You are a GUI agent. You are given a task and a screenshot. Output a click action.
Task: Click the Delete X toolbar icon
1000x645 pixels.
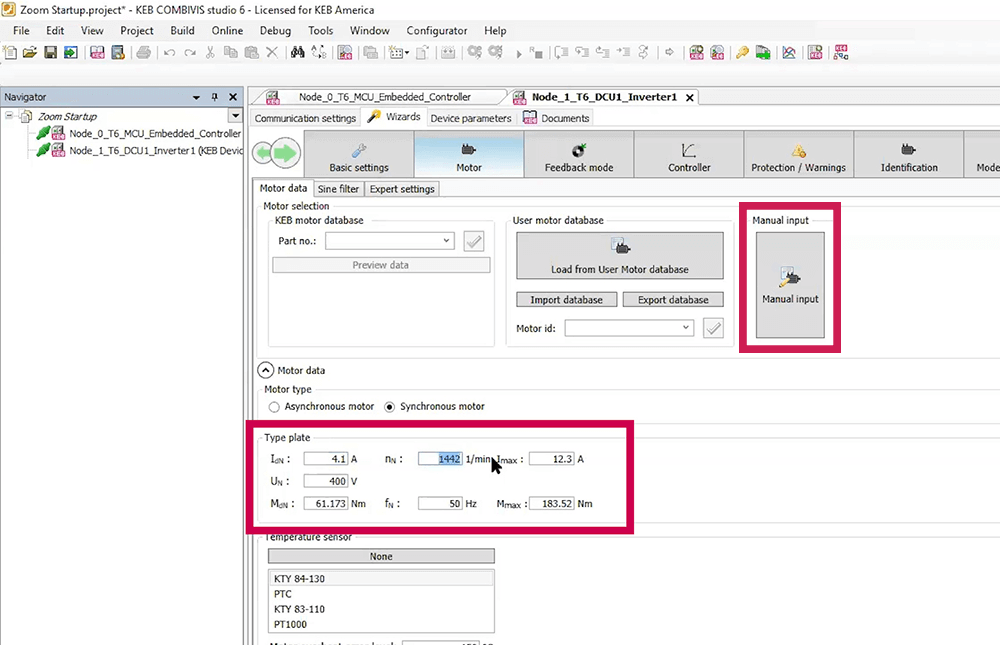tap(272, 52)
